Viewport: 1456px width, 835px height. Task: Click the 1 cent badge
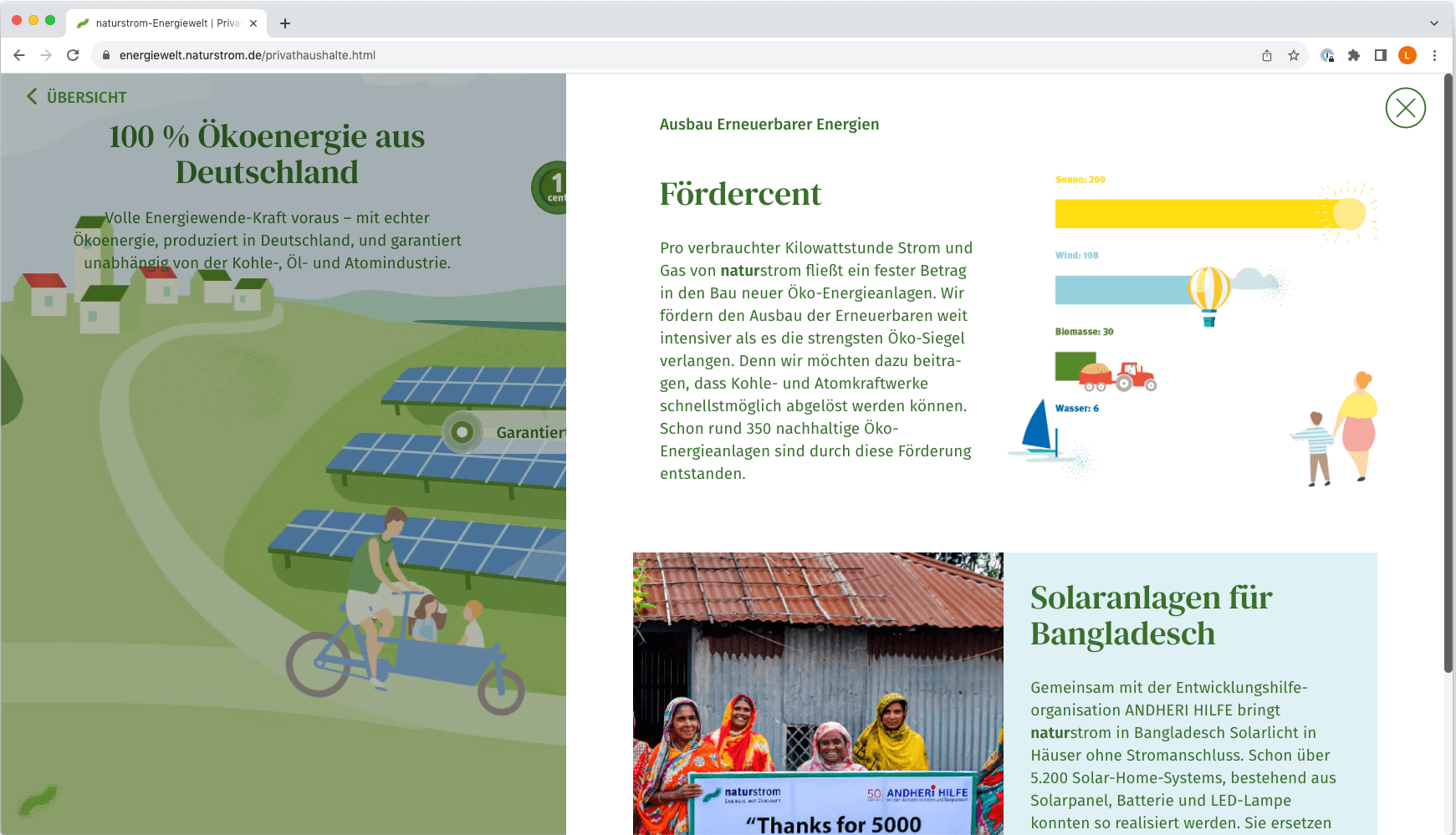pos(552,187)
